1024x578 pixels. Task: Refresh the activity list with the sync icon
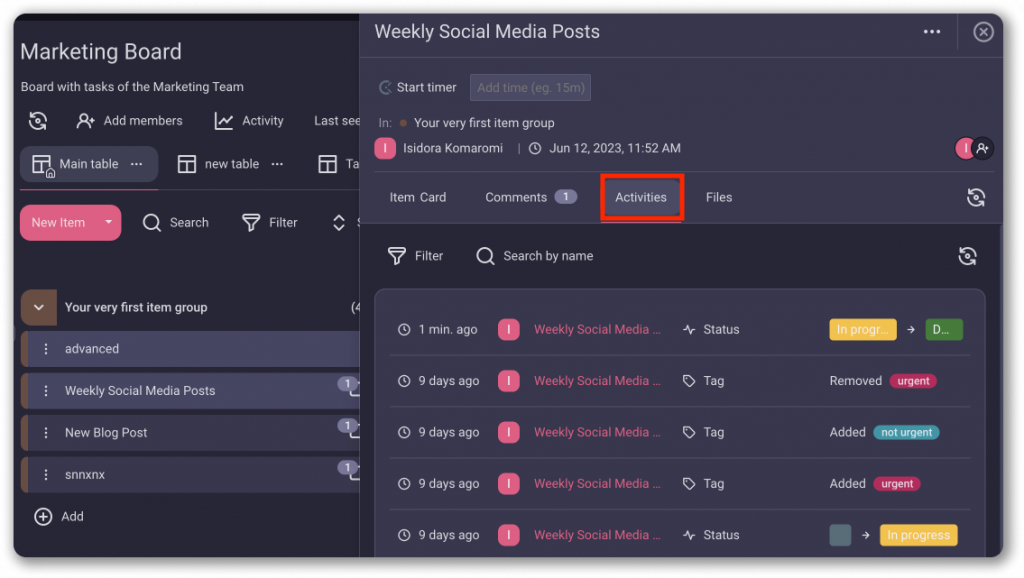click(x=967, y=256)
